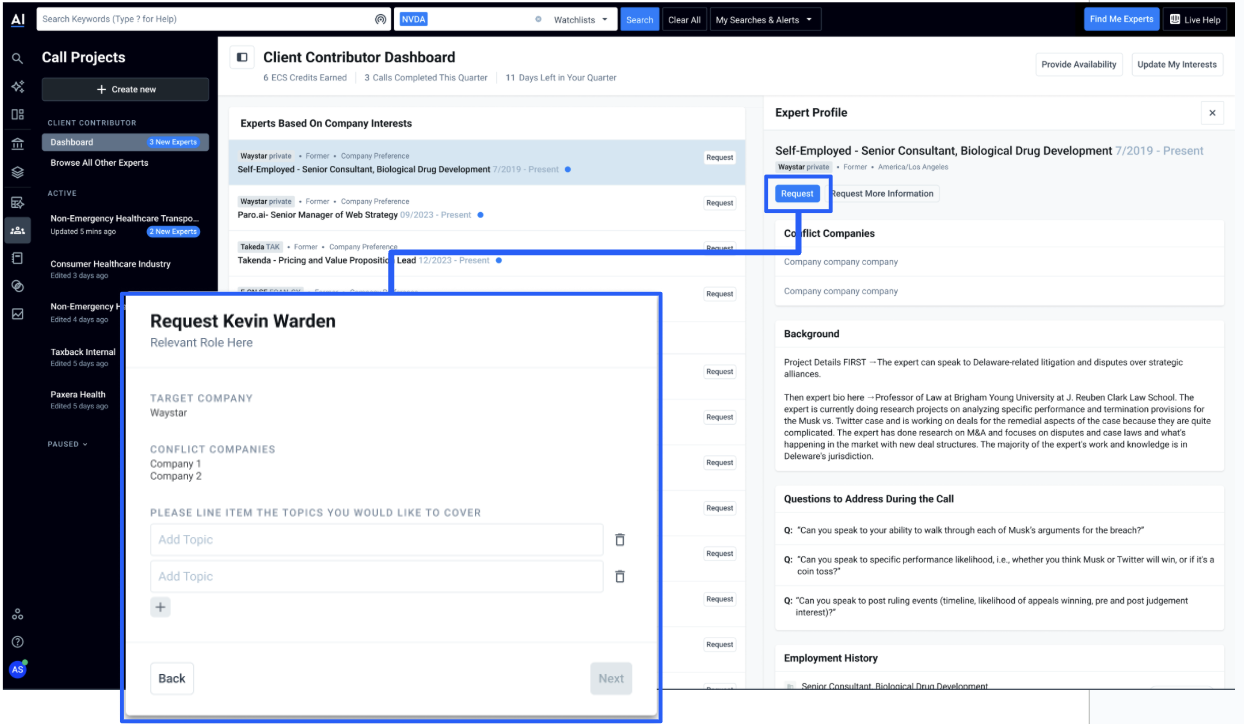Open the sparkle AI icon in sidebar
The width and height of the screenshot is (1244, 724).
point(17,88)
